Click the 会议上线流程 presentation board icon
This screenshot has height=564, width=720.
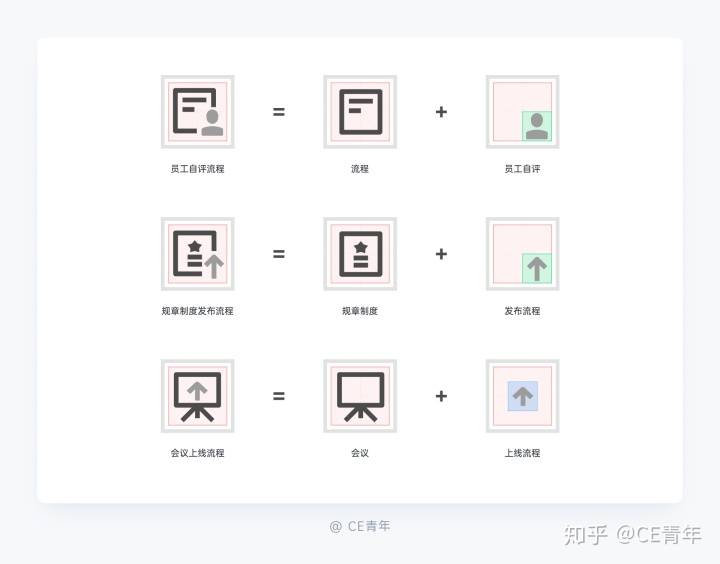tap(197, 396)
